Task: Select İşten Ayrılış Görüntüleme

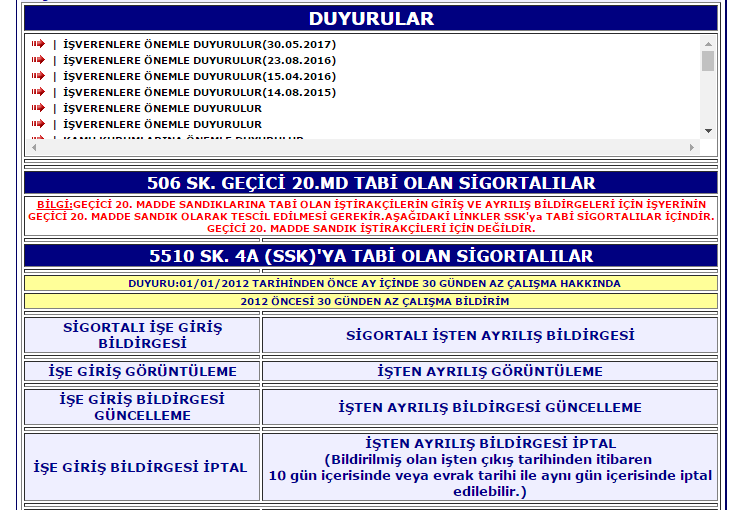Action: [489, 371]
